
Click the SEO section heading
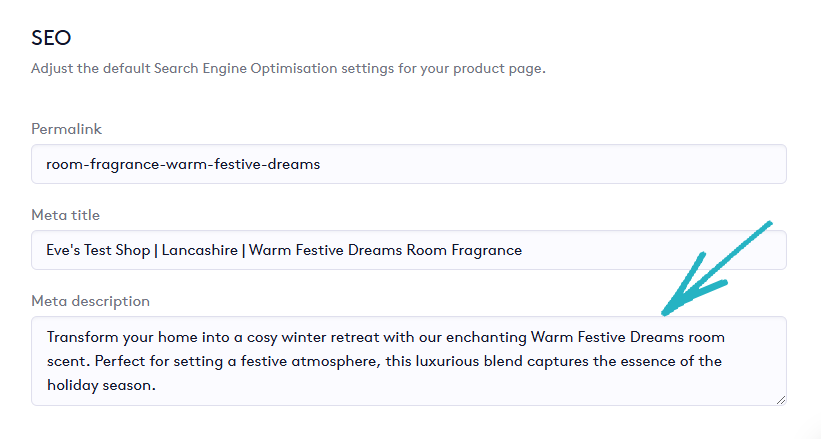[x=51, y=38]
